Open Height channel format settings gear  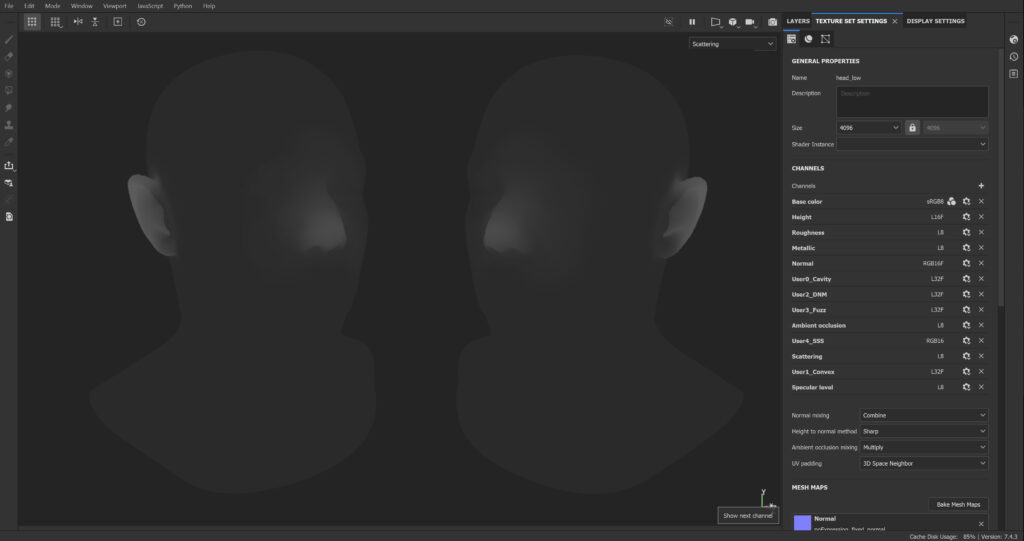[967, 217]
